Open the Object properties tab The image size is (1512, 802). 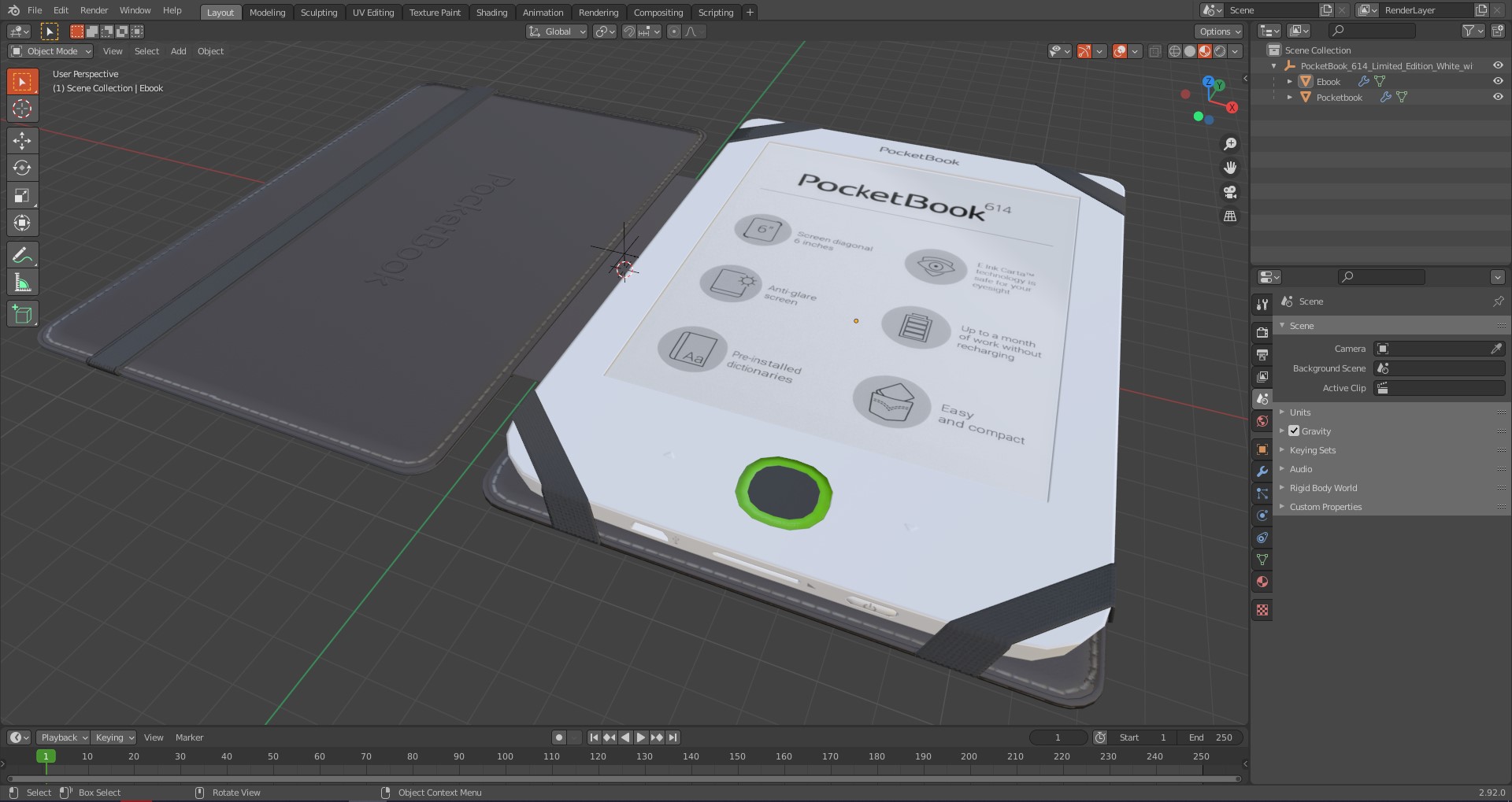coord(1262,449)
